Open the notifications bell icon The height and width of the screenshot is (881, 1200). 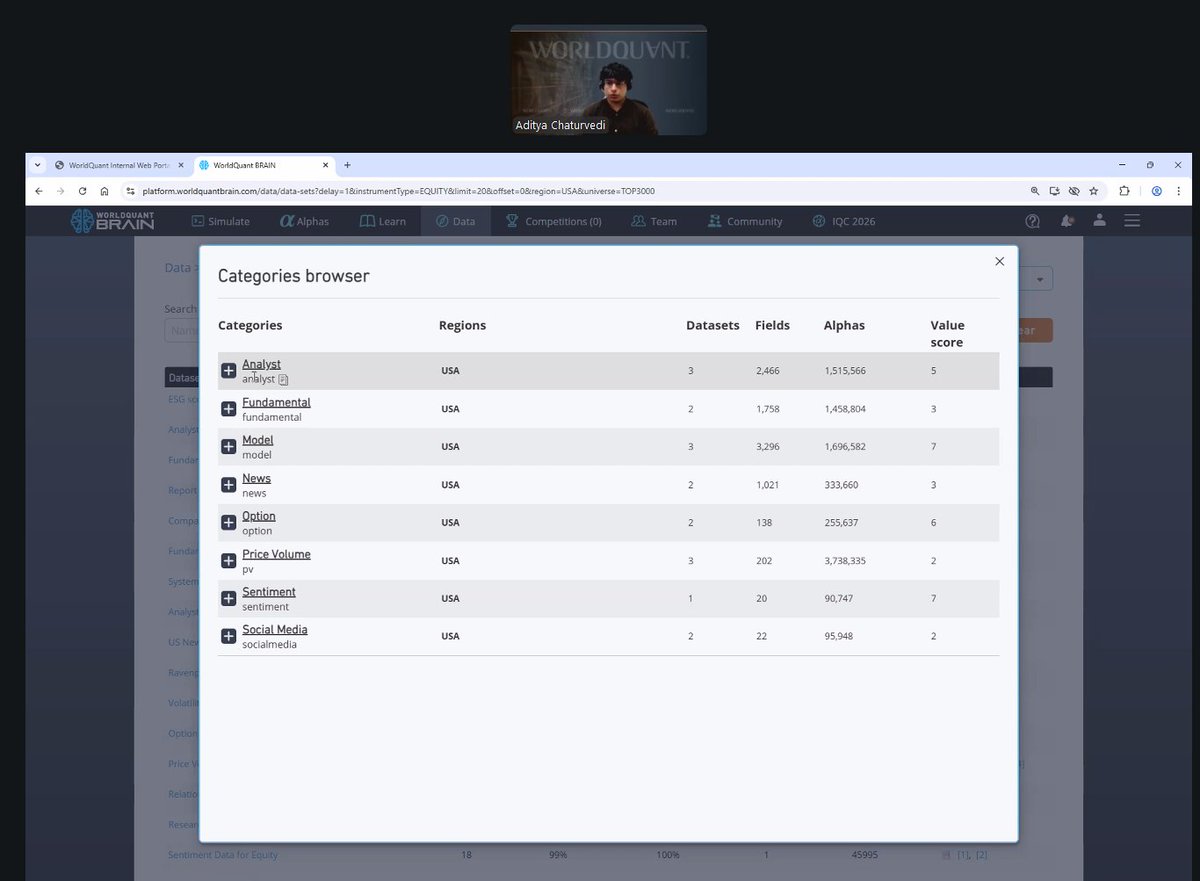click(x=1067, y=221)
